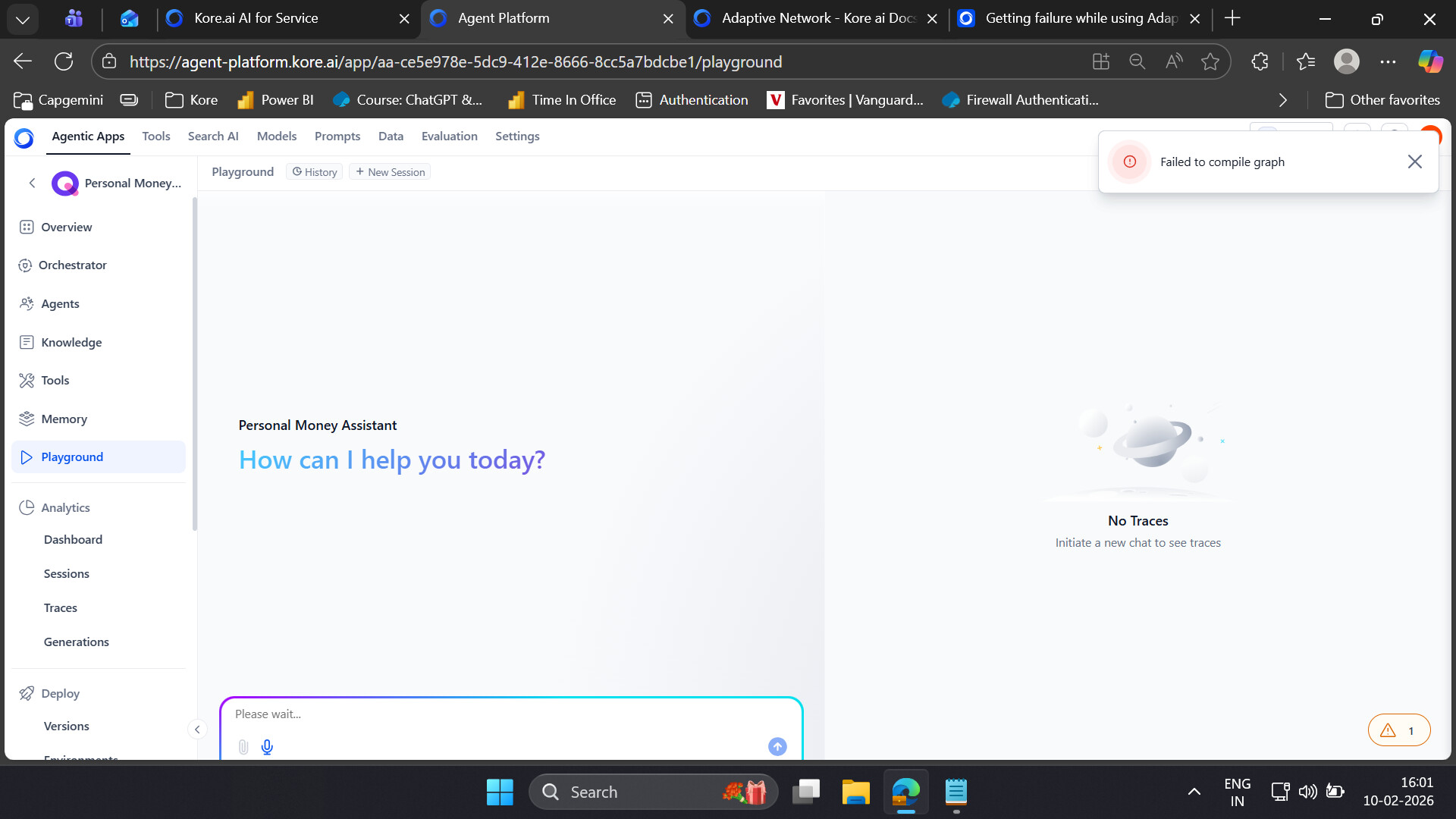This screenshot has height=819, width=1456.
Task: Click the chat message input field
Action: click(500, 714)
